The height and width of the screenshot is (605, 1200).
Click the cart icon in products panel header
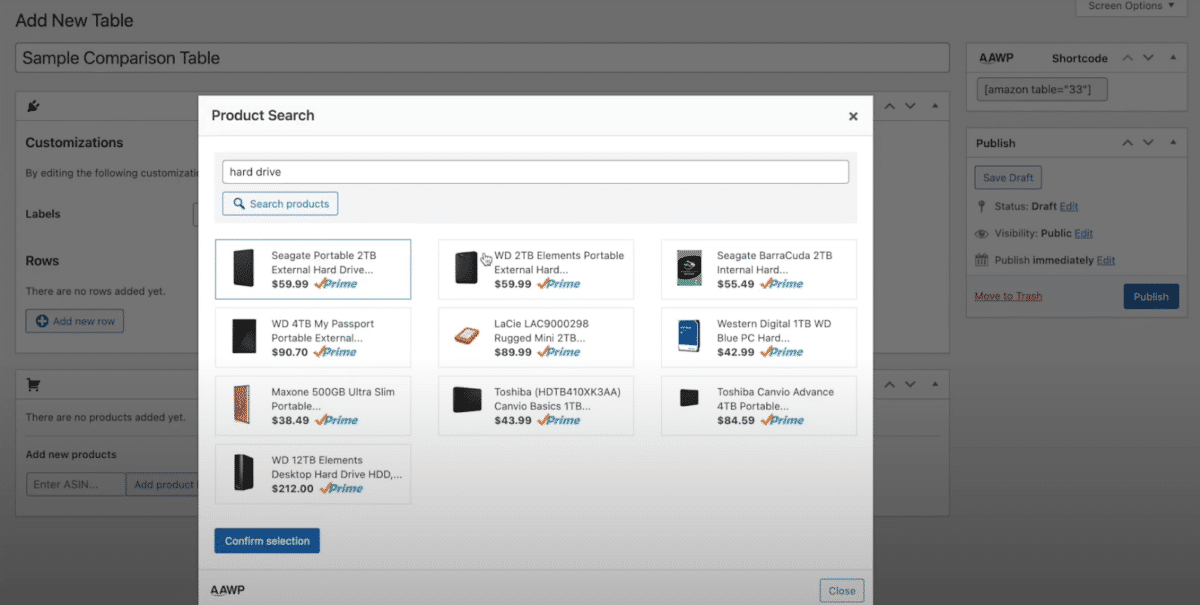click(x=33, y=384)
